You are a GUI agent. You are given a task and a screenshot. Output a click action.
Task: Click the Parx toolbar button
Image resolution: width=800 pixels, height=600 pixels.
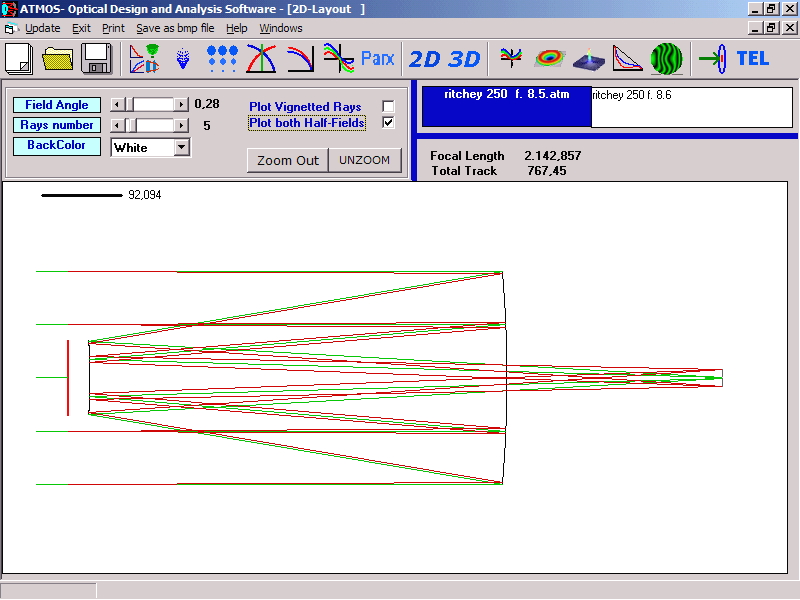(x=378, y=59)
